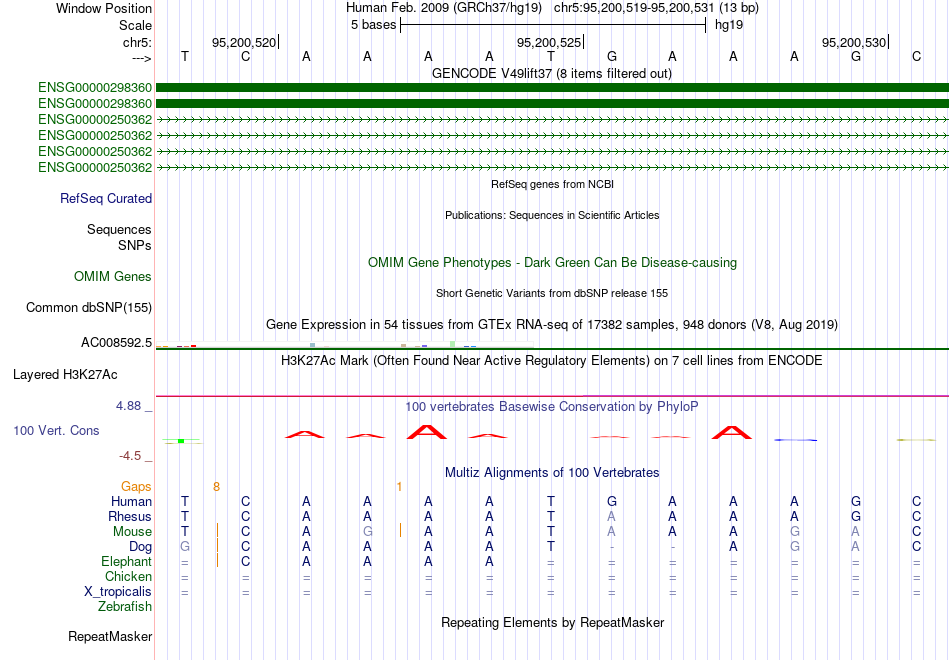
Task: Click the 100 Vert. Cons label
Action: [x=56, y=430]
